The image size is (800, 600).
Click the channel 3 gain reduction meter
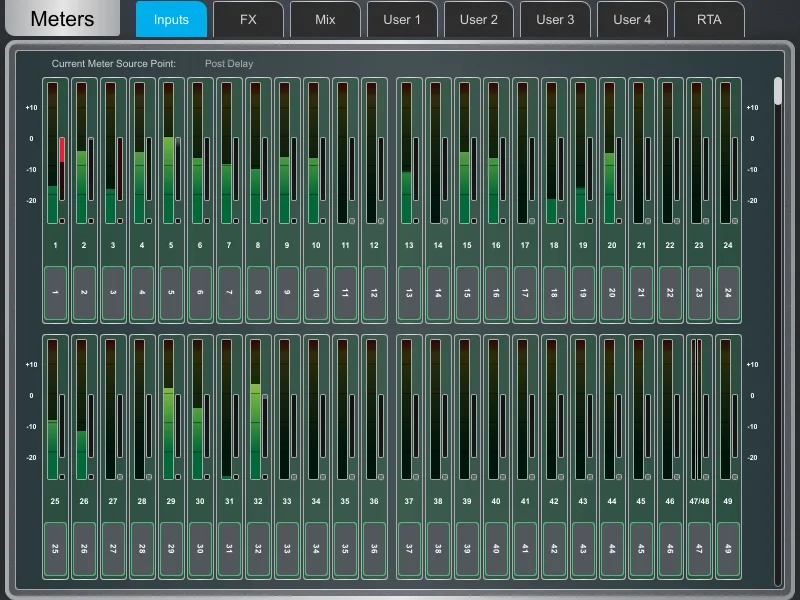click(x=120, y=169)
